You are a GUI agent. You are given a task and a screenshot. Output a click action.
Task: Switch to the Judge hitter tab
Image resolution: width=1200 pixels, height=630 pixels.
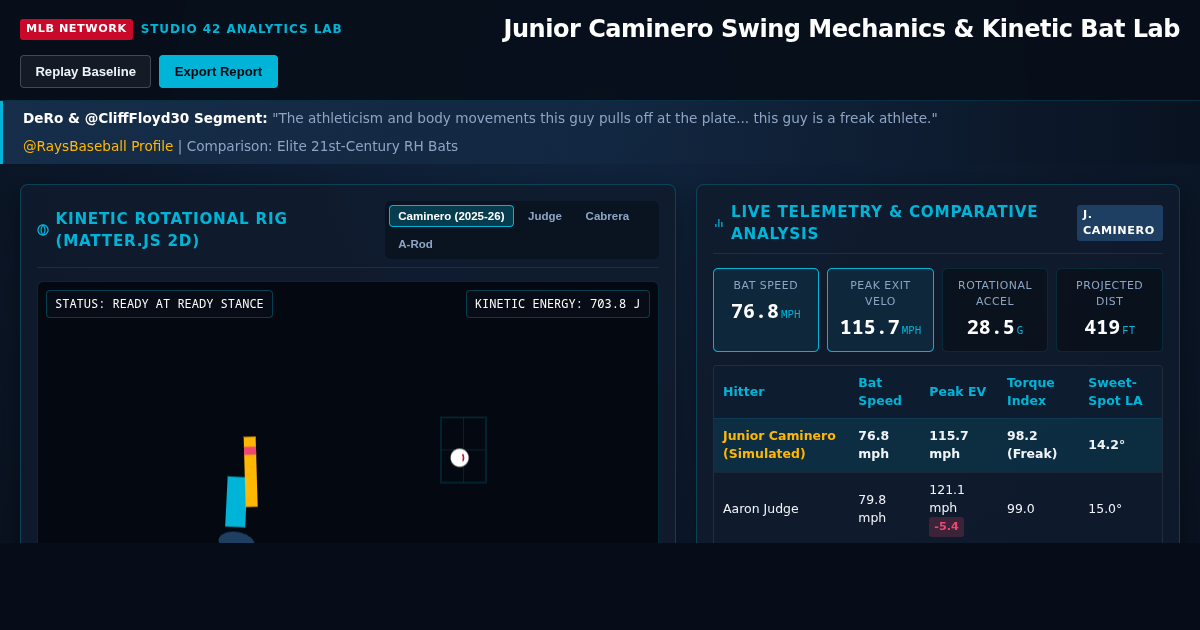point(545,216)
